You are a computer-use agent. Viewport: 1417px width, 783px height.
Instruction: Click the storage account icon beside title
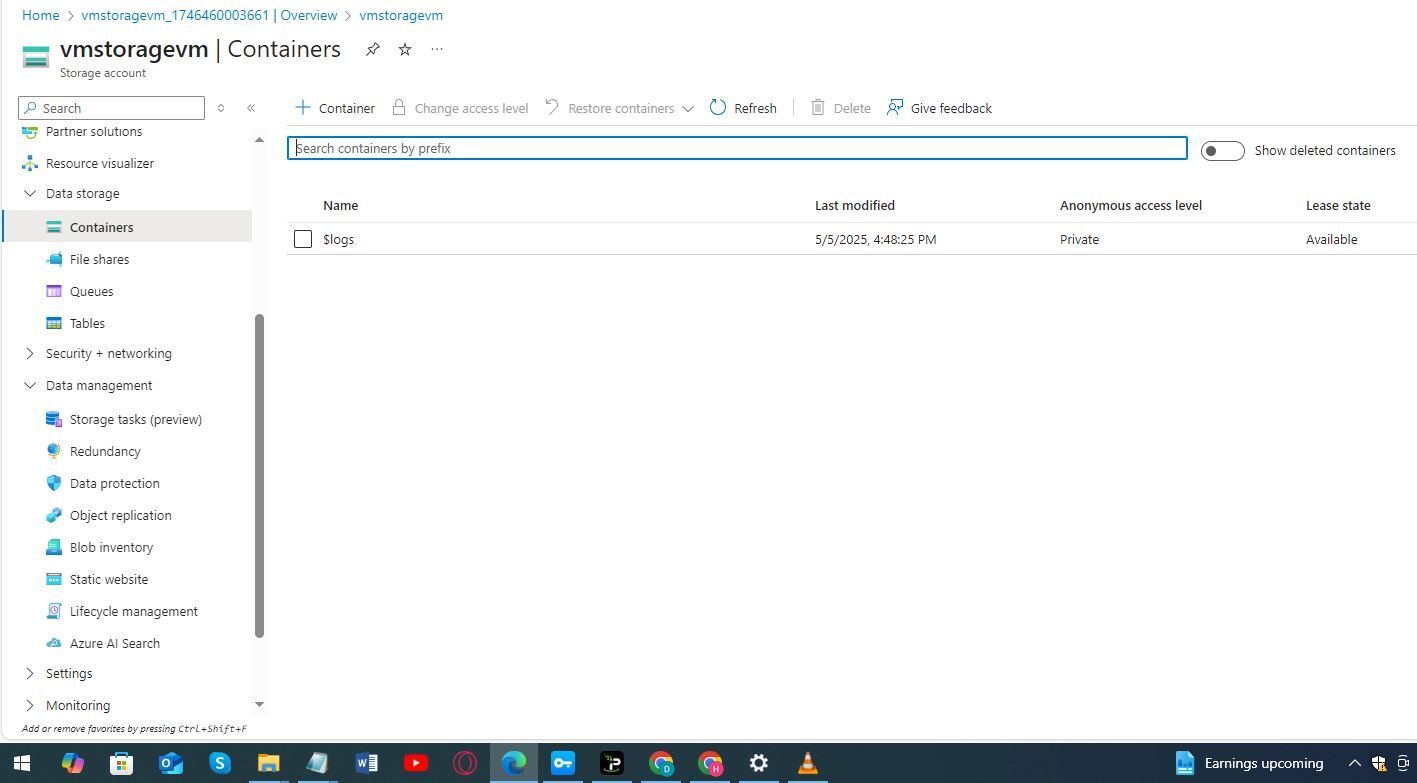click(x=36, y=57)
